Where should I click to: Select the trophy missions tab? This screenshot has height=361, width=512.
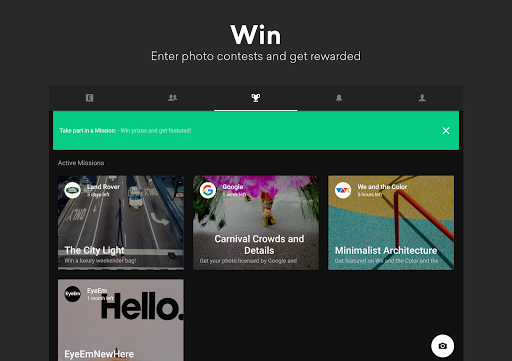[256, 98]
